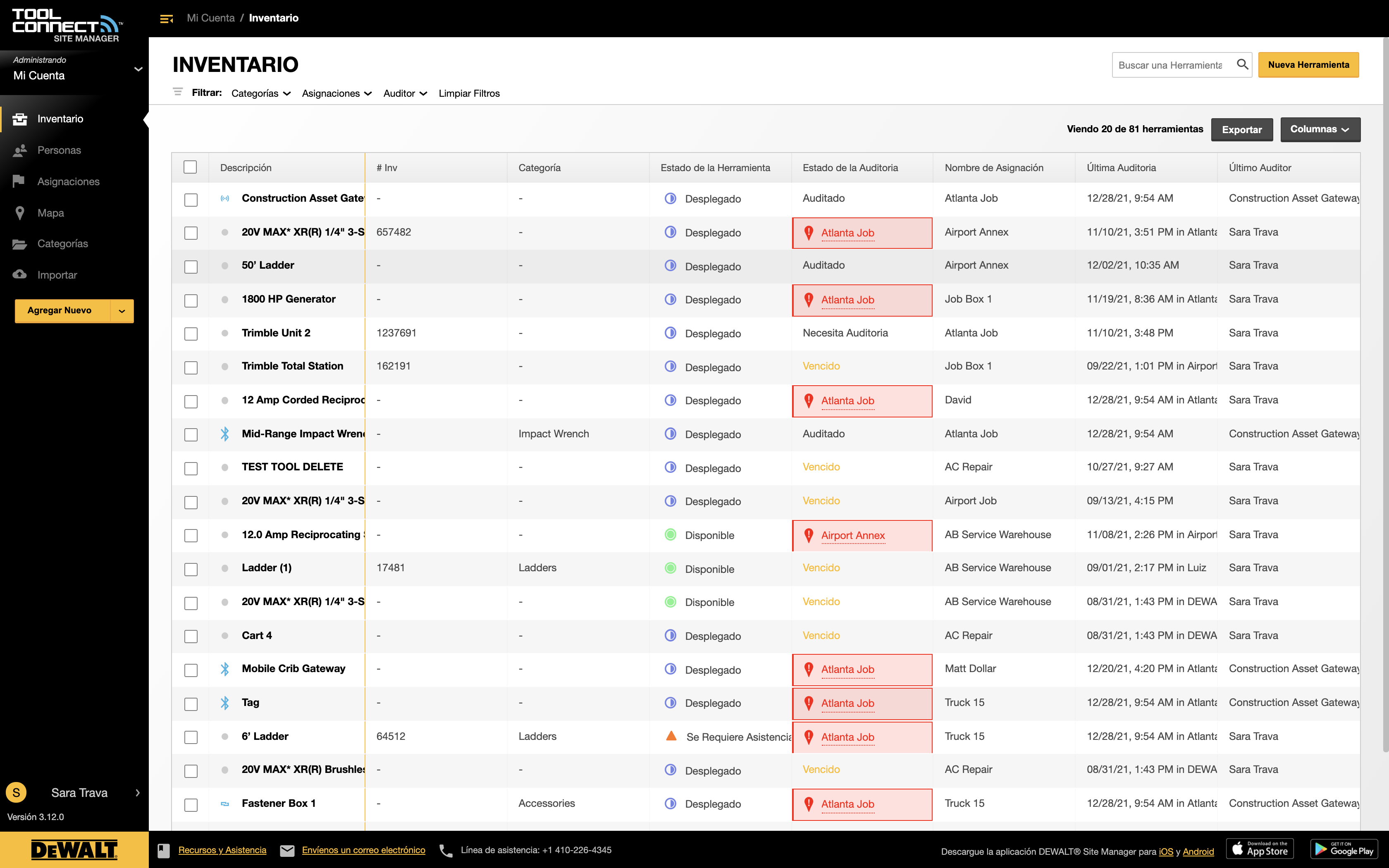
Task: Go to Asignaciones in sidebar menu
Action: (x=68, y=181)
